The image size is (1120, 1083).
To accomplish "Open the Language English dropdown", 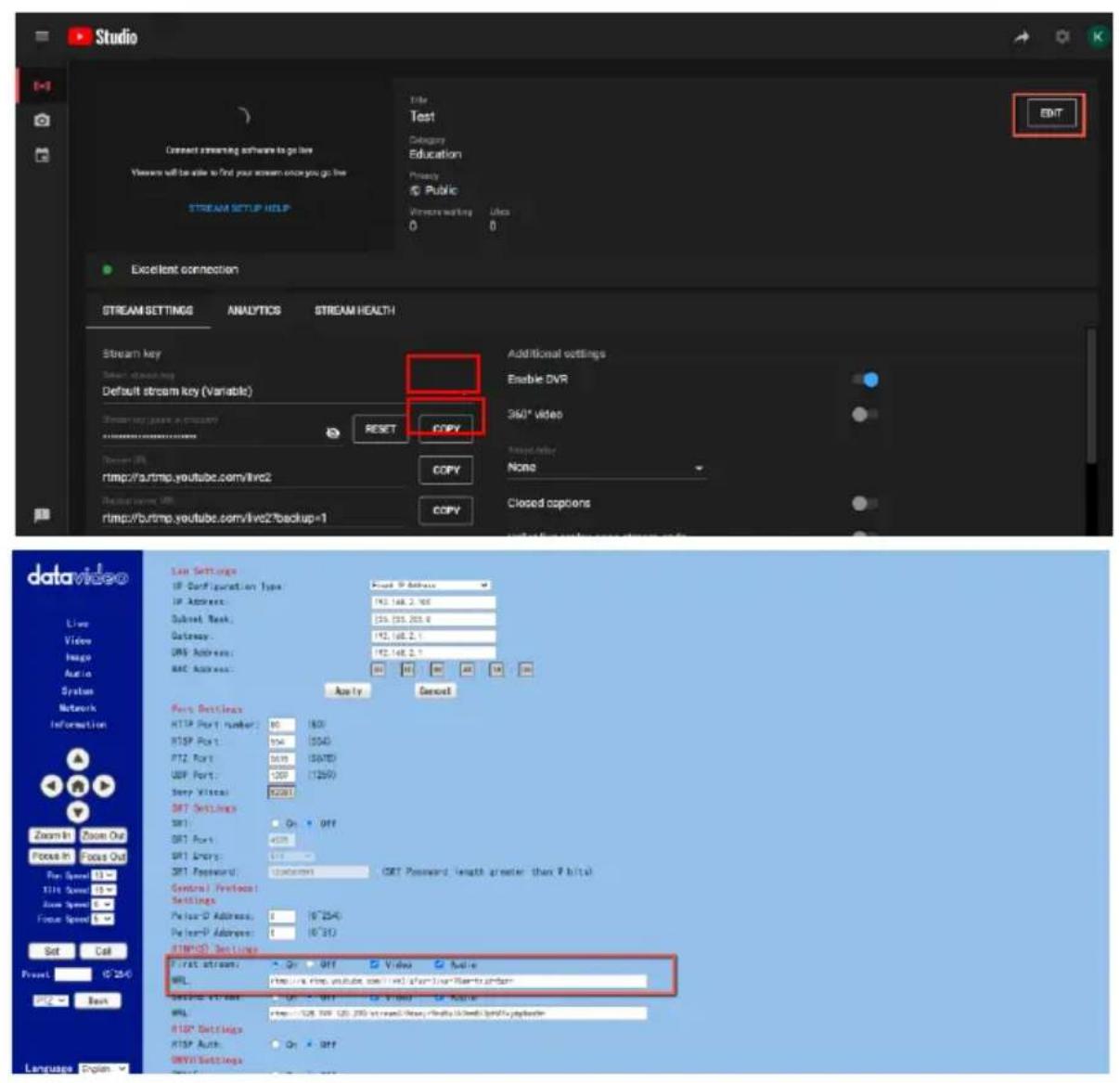I will (104, 1069).
